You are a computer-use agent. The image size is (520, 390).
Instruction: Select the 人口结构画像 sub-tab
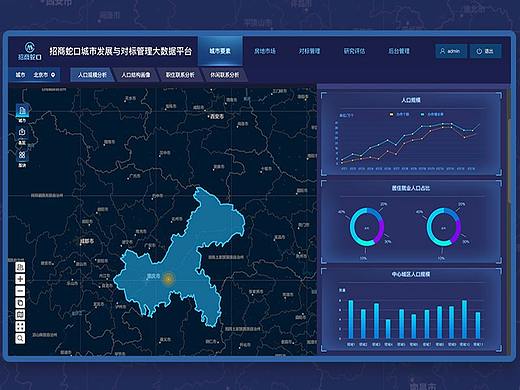[x=135, y=75]
